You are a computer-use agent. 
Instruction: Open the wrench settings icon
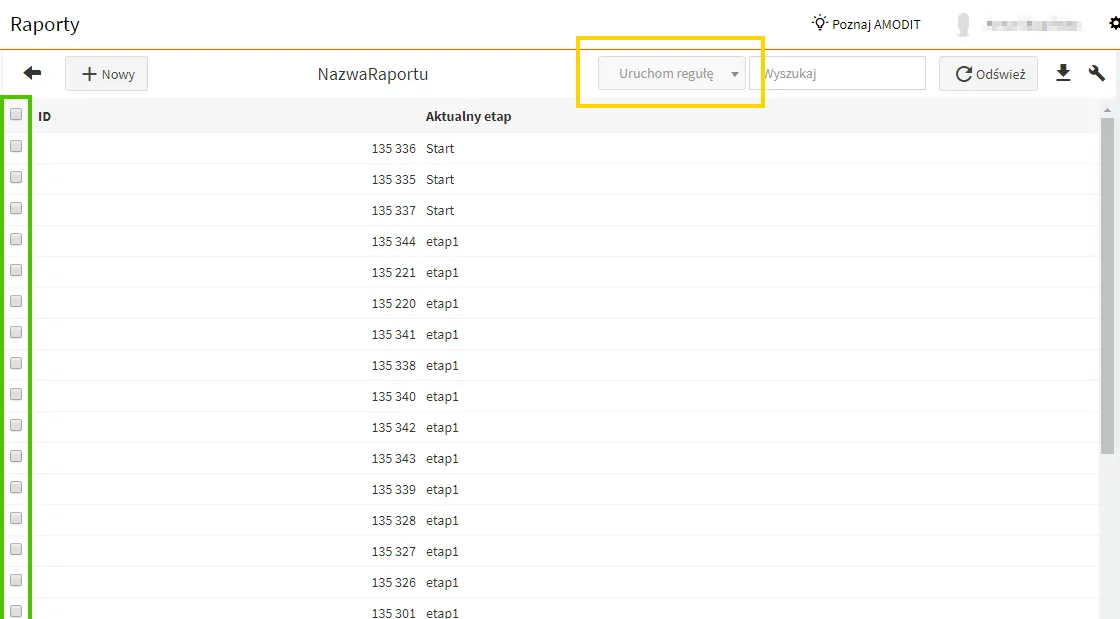click(1096, 73)
